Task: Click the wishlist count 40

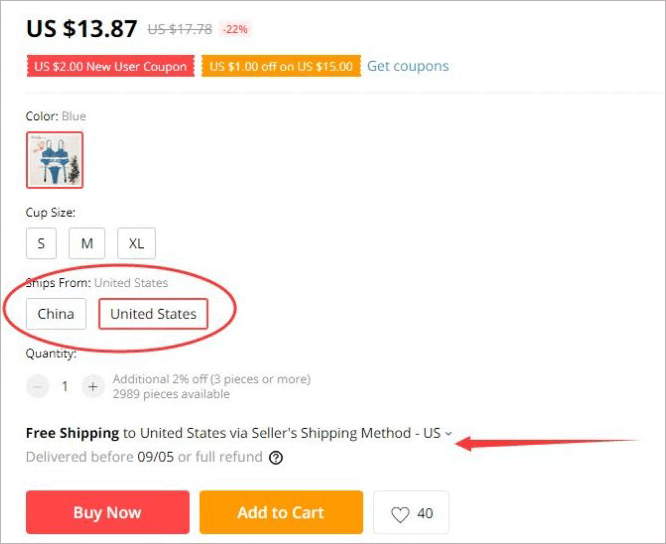Action: click(425, 514)
